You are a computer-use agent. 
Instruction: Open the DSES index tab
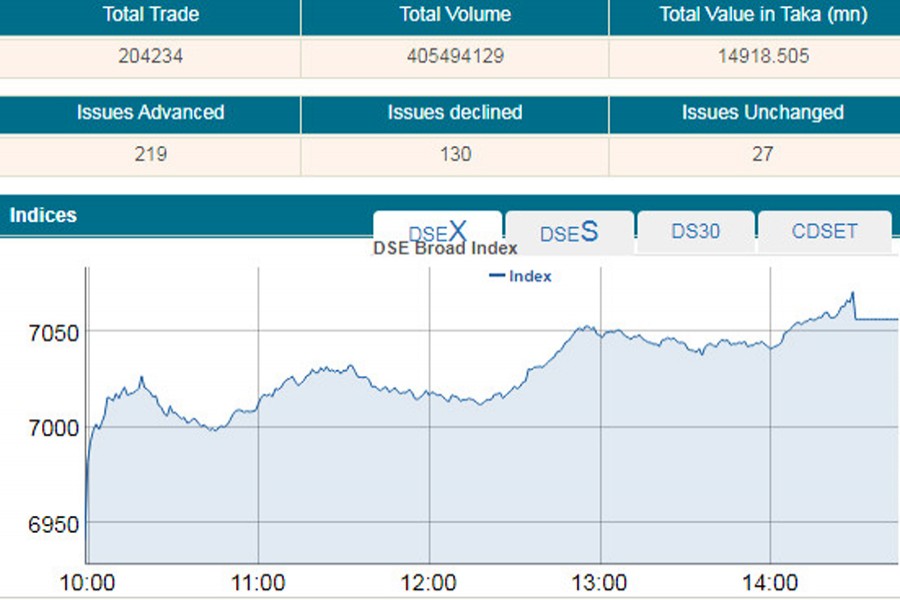click(x=568, y=231)
